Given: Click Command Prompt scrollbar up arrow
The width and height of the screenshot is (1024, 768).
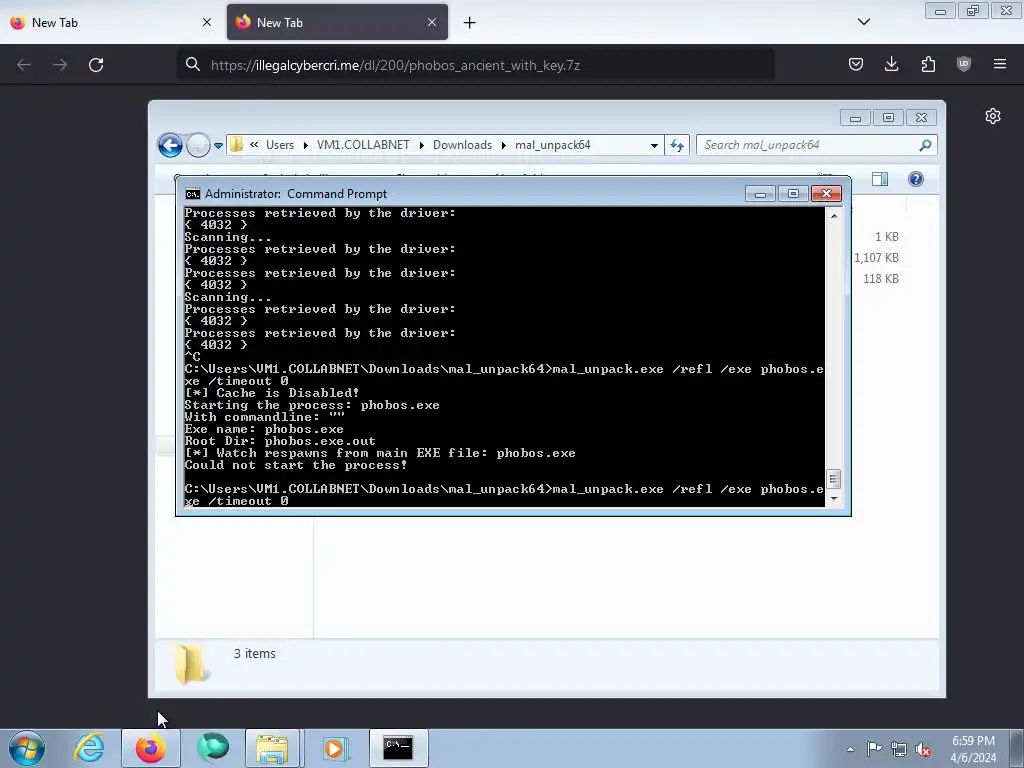Looking at the screenshot, I should pos(834,215).
